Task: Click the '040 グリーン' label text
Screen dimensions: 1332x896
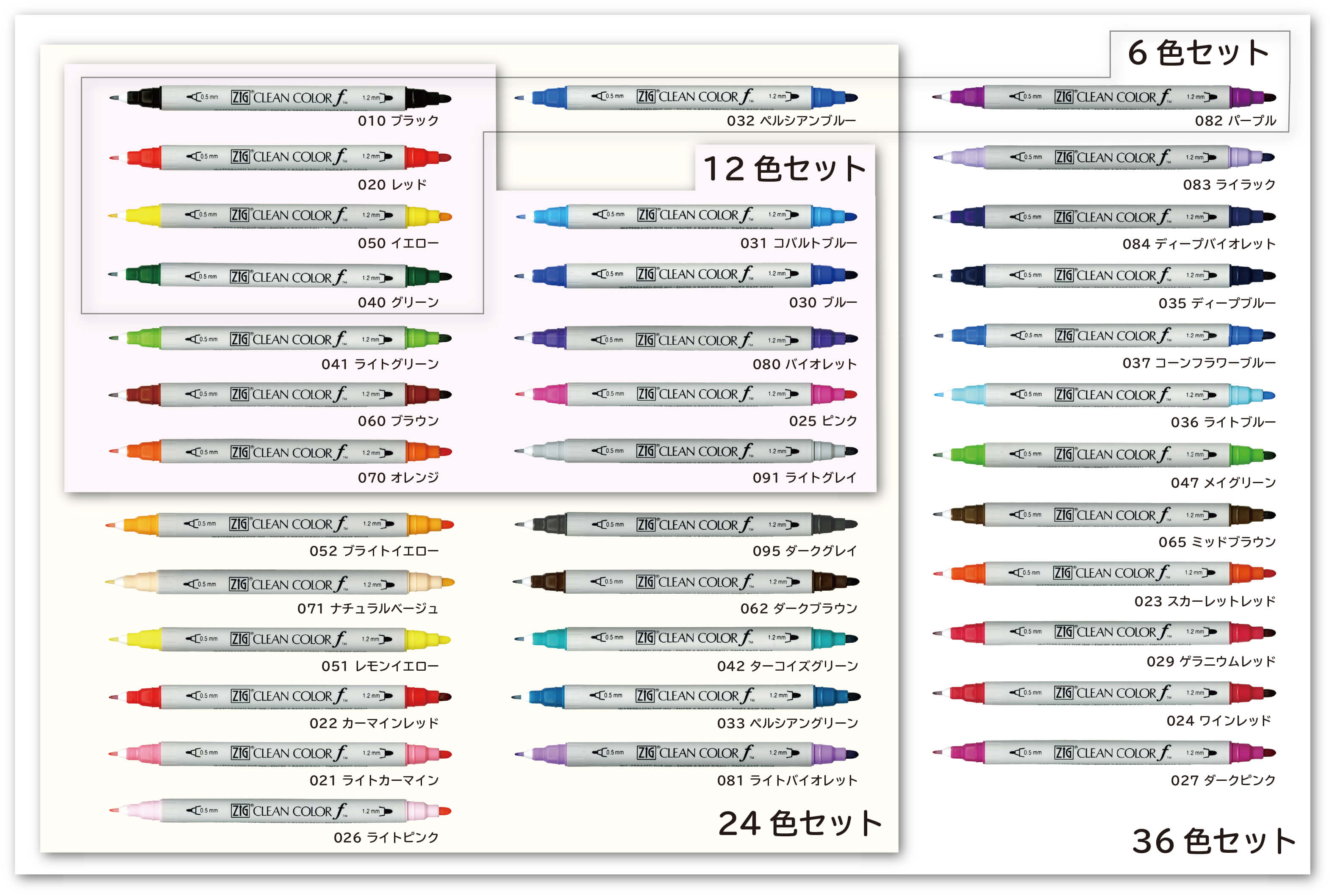Action: click(399, 302)
